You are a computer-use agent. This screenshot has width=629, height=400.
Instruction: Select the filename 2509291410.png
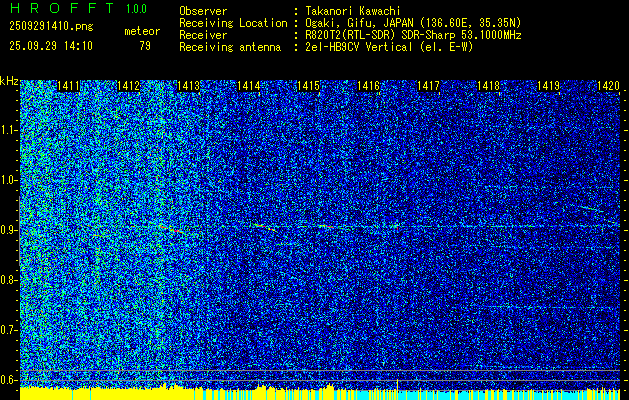51,26
